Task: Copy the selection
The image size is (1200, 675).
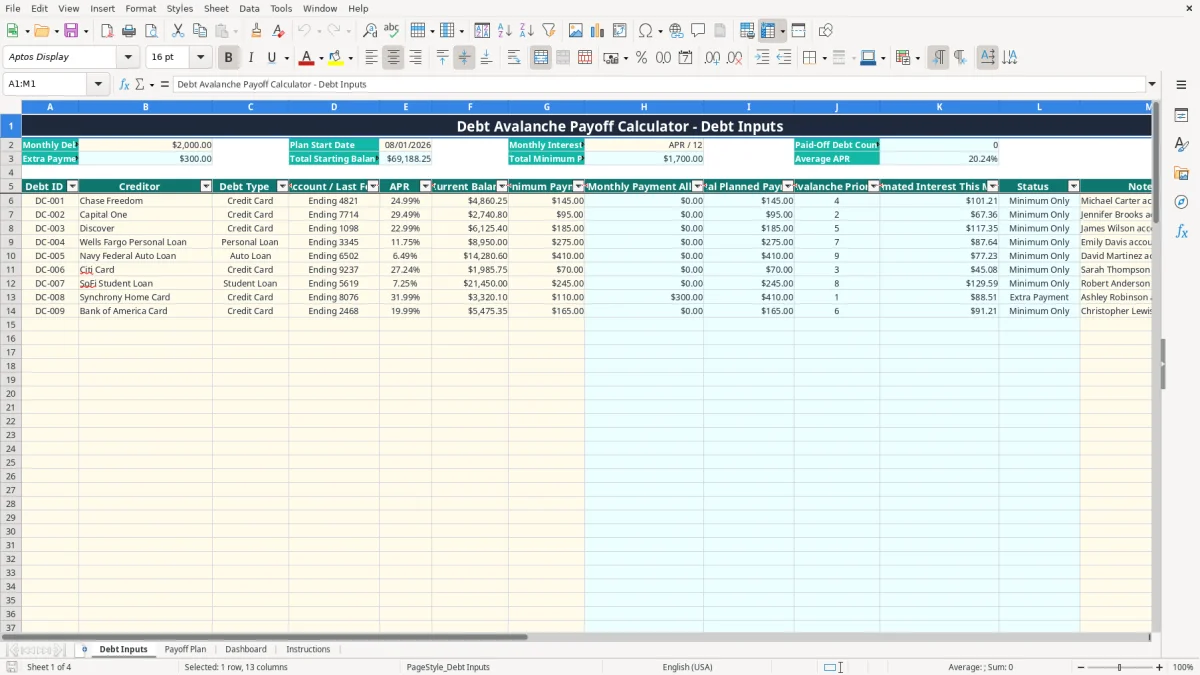Action: pos(199,31)
